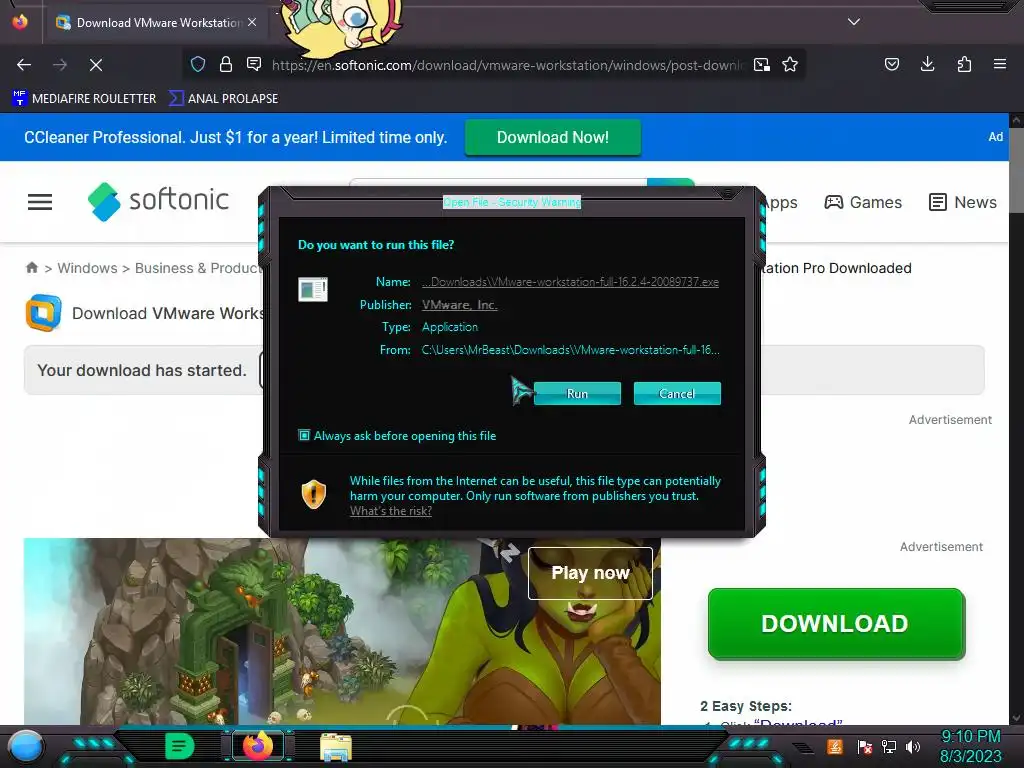The width and height of the screenshot is (1024, 768).
Task: Click the From file path text
Action: [x=570, y=350]
